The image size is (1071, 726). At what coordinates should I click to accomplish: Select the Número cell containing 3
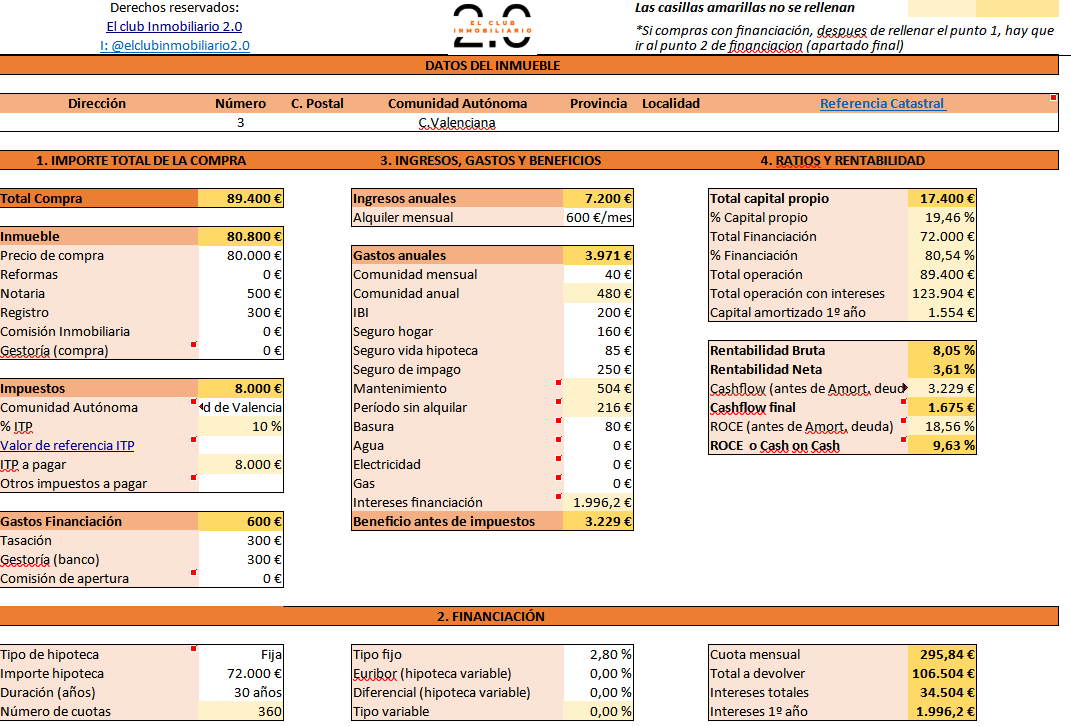240,123
